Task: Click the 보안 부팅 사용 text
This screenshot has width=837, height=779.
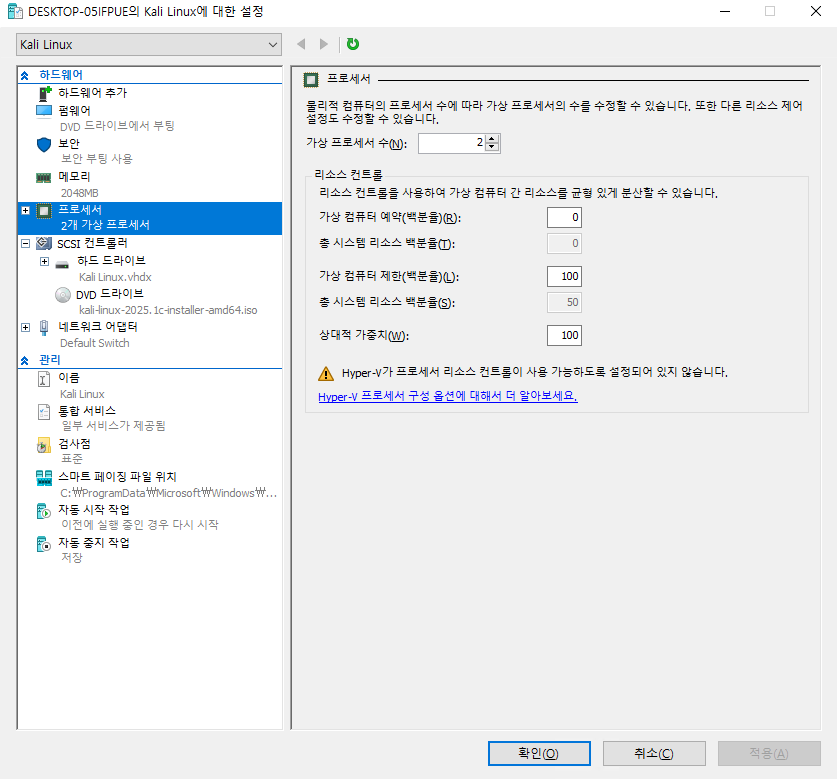Action: pyautogui.click(x=97, y=159)
